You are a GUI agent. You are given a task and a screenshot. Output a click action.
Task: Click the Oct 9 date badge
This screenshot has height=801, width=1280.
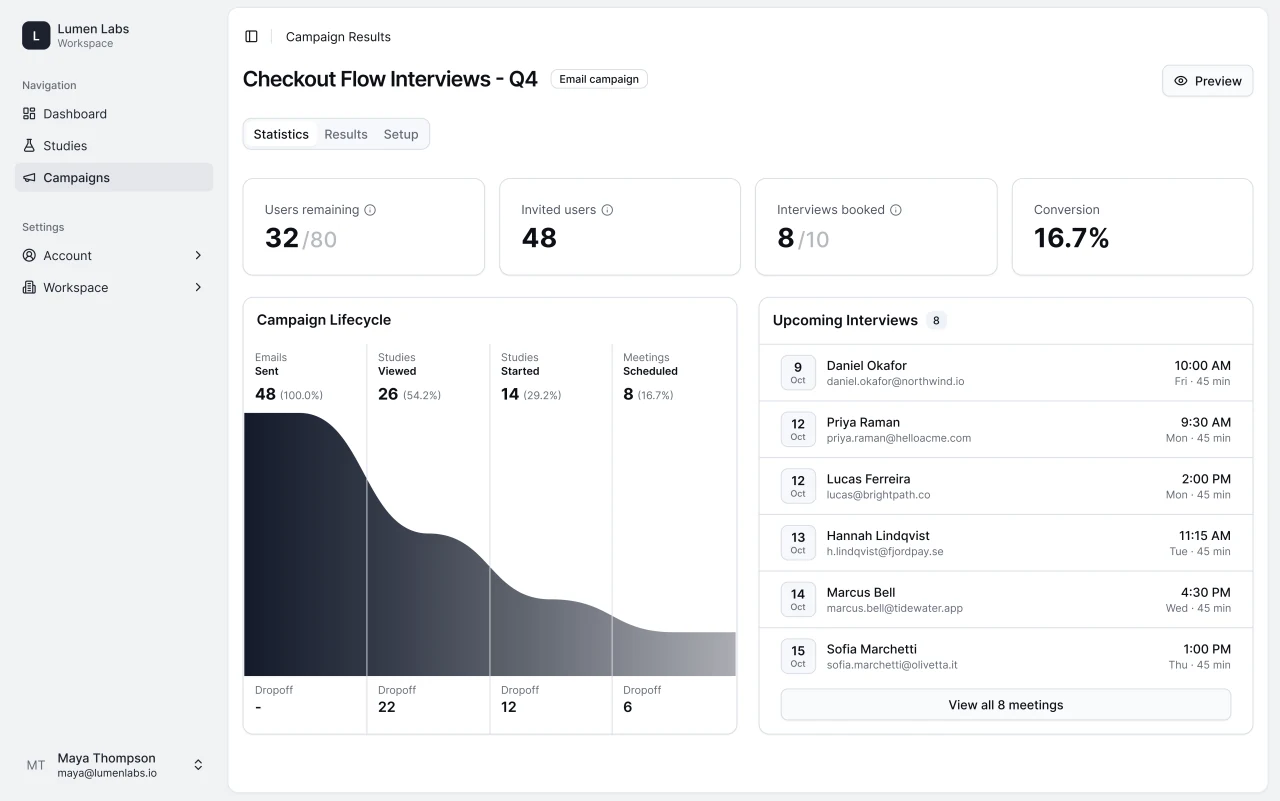(x=798, y=373)
